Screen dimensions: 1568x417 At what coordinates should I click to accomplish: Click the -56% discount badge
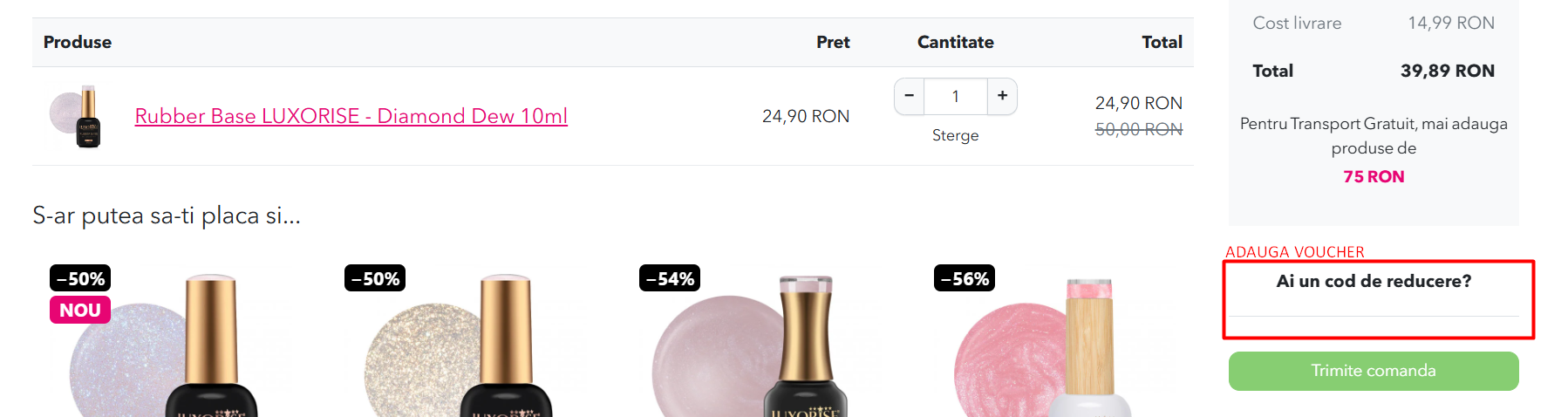(965, 278)
